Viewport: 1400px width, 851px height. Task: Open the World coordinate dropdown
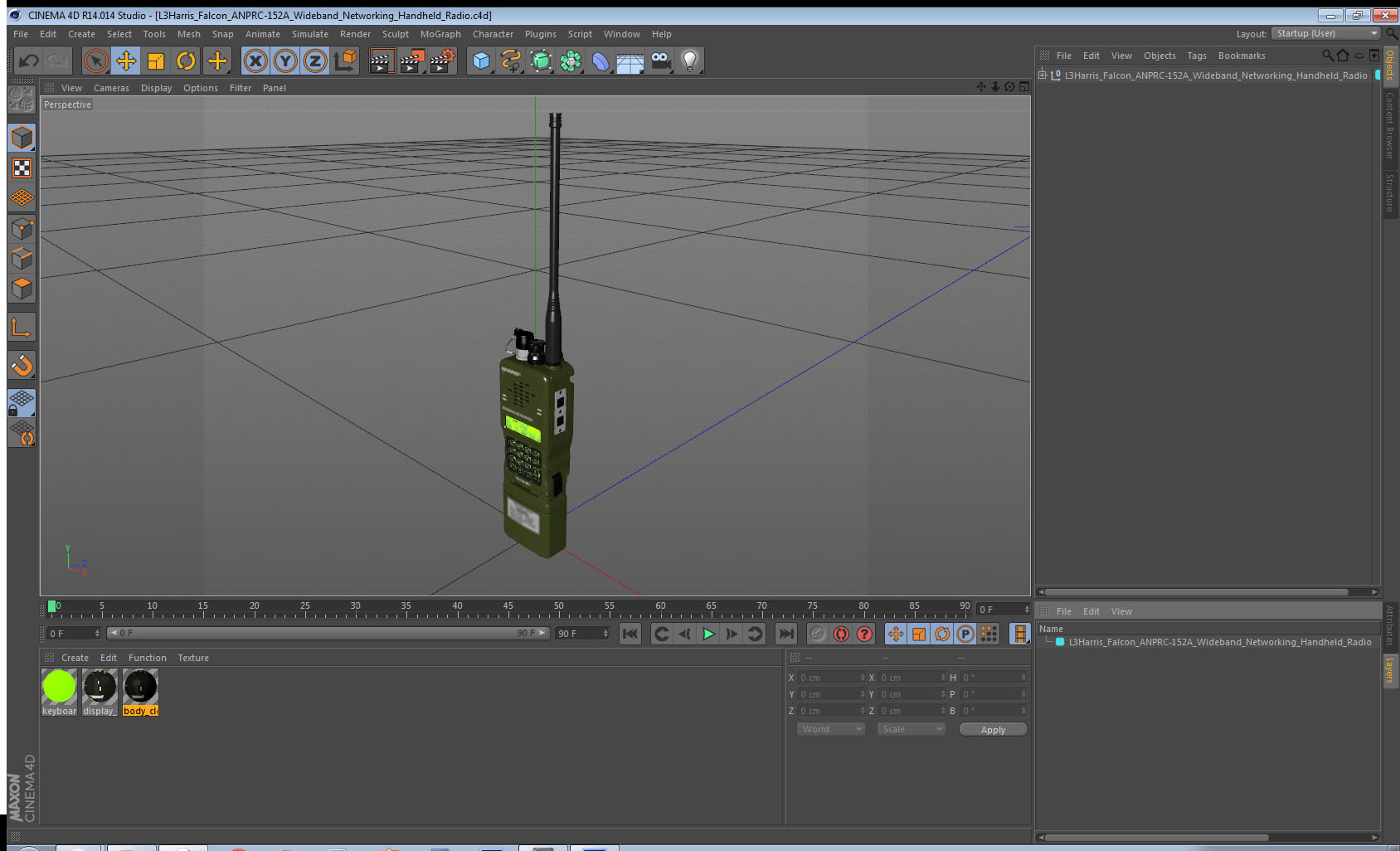[830, 729]
